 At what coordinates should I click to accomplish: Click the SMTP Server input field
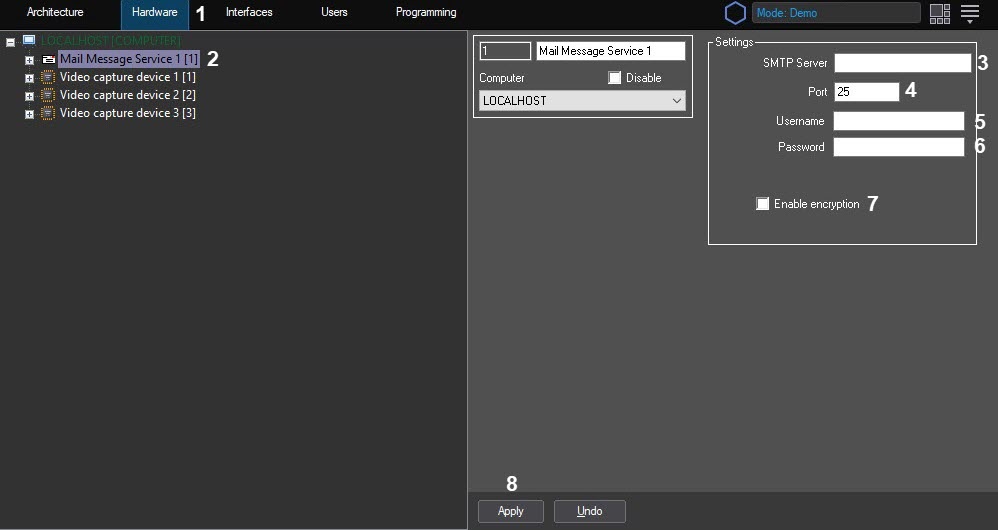click(x=903, y=63)
